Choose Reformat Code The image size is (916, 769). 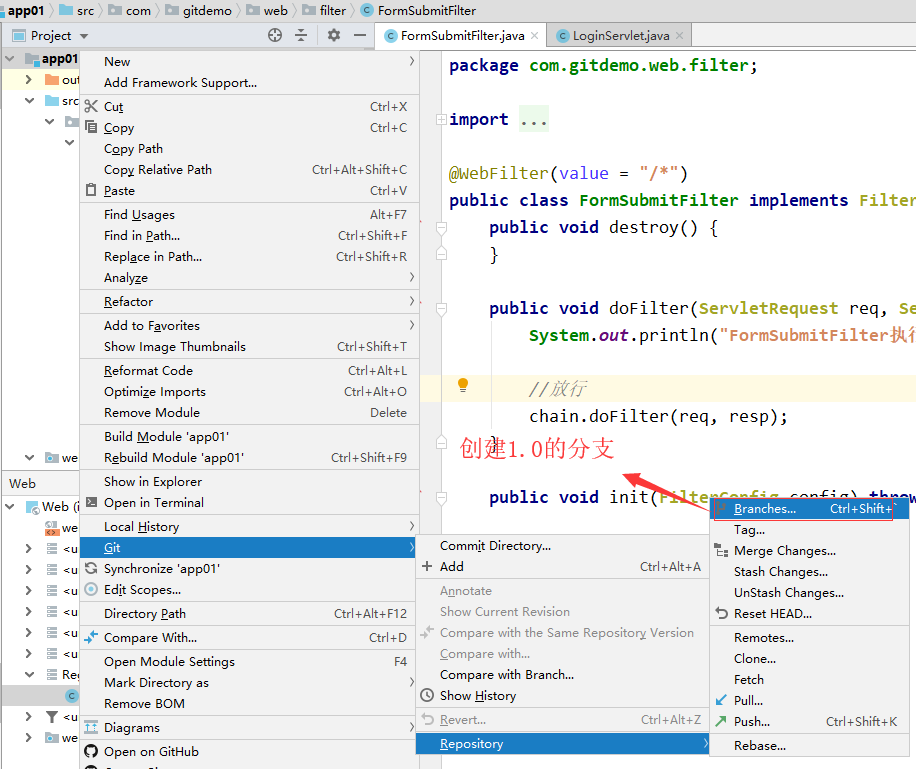tap(249, 370)
